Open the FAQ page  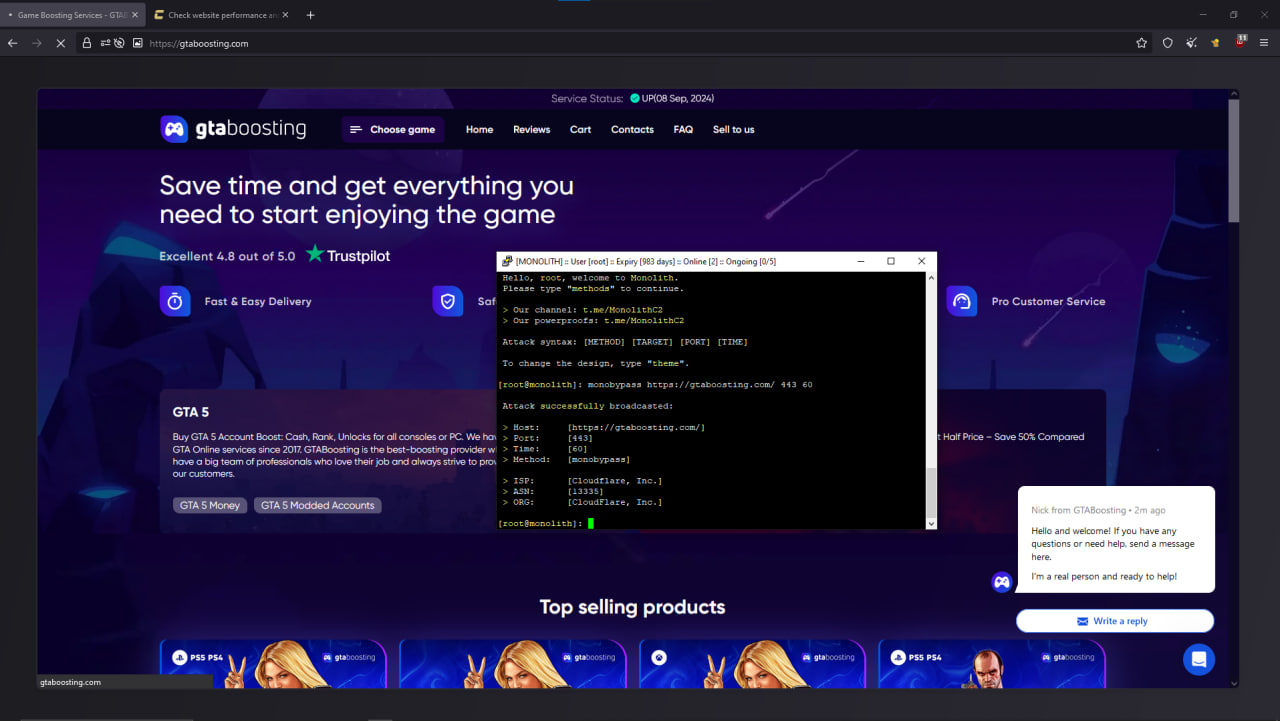tap(683, 129)
